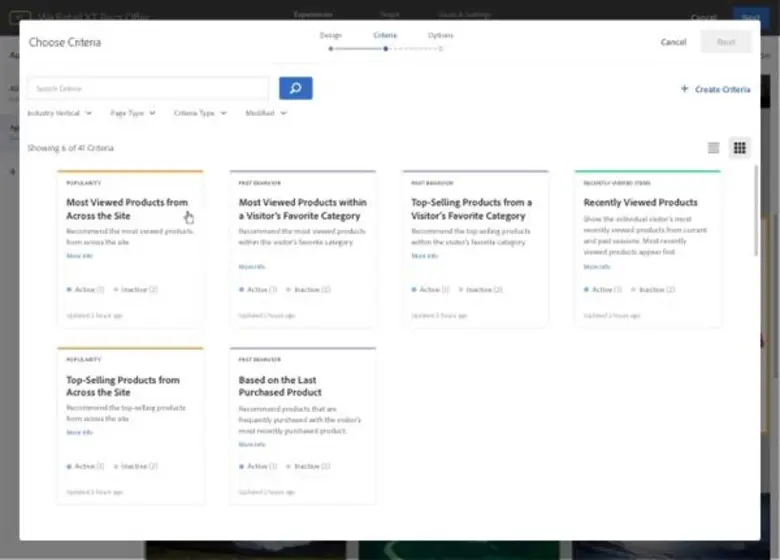The height and width of the screenshot is (560, 780).
Task: Click the Create Criteria link
Action: click(715, 89)
